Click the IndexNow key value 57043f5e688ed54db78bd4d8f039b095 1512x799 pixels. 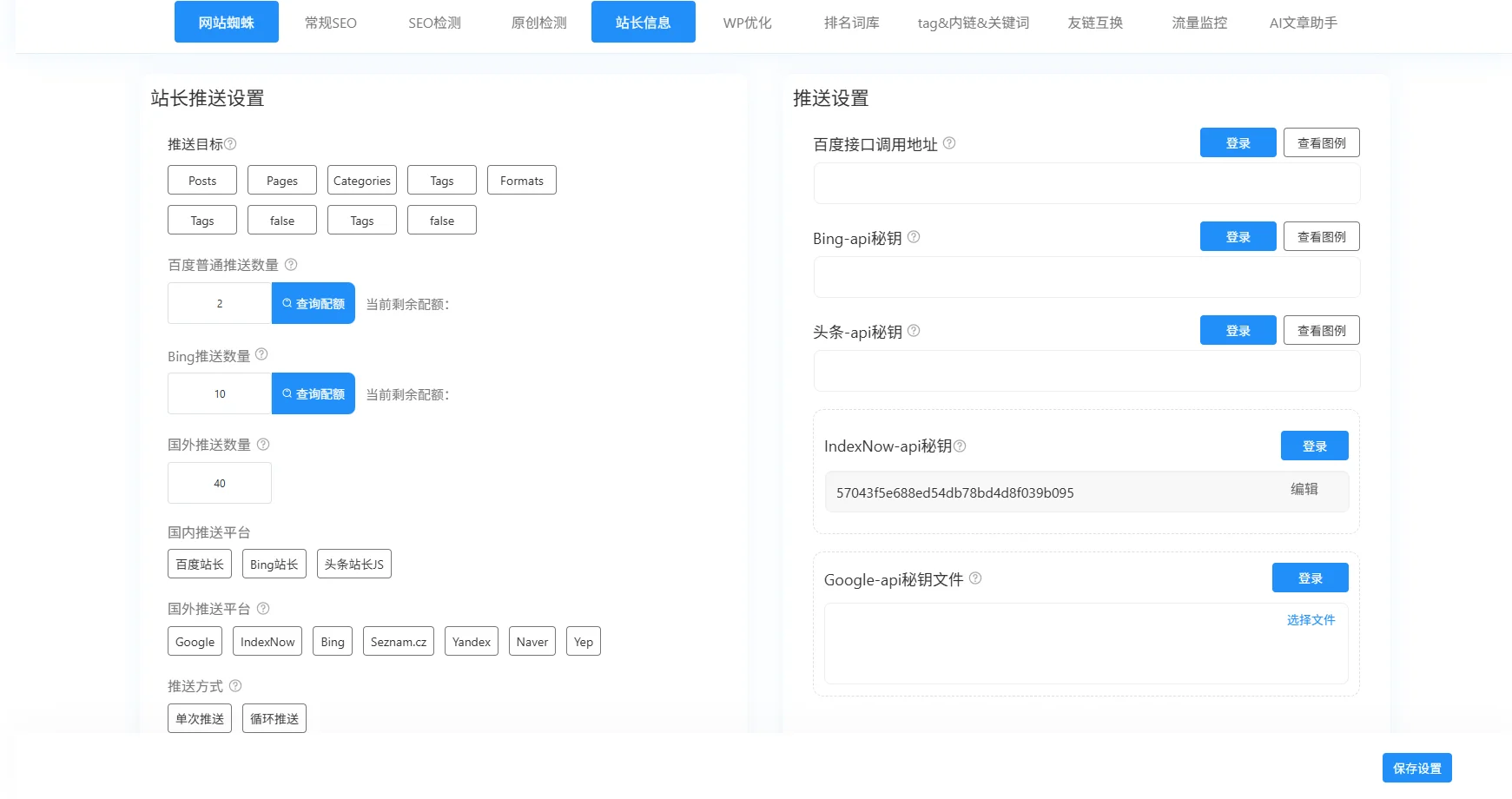(x=955, y=492)
